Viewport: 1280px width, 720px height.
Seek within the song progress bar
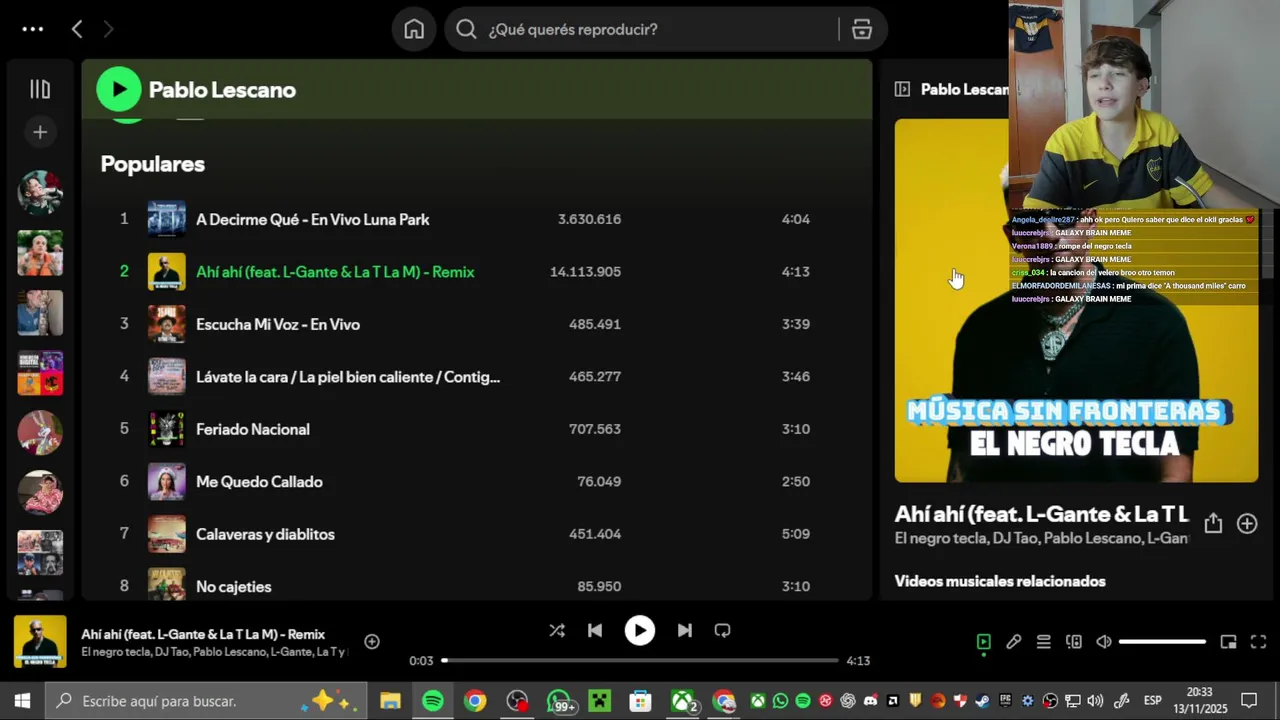point(640,660)
